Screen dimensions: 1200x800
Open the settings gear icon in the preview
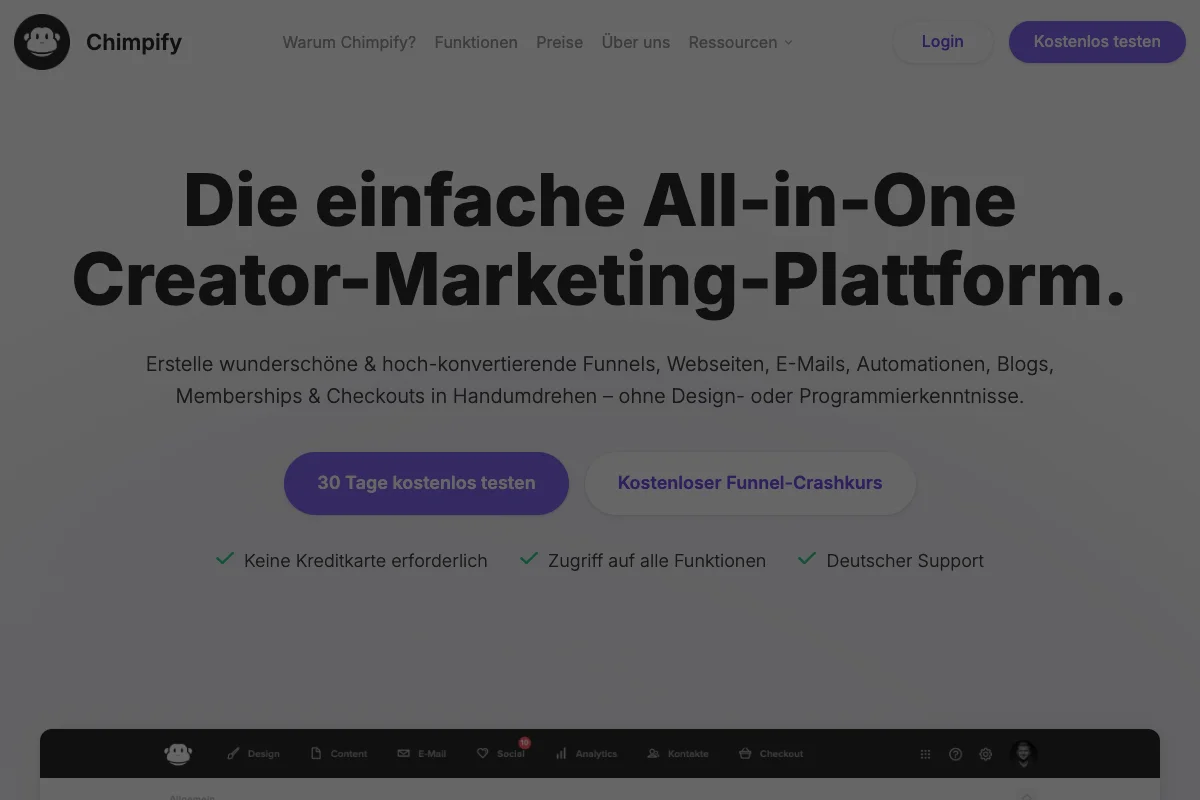(x=986, y=754)
